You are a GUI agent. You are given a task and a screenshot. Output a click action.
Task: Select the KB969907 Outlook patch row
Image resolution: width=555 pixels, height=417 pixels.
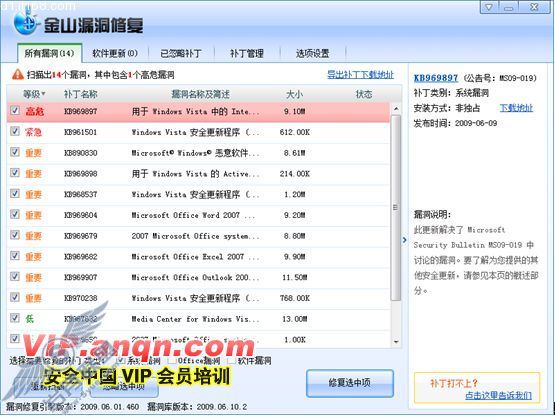pyautogui.click(x=198, y=278)
